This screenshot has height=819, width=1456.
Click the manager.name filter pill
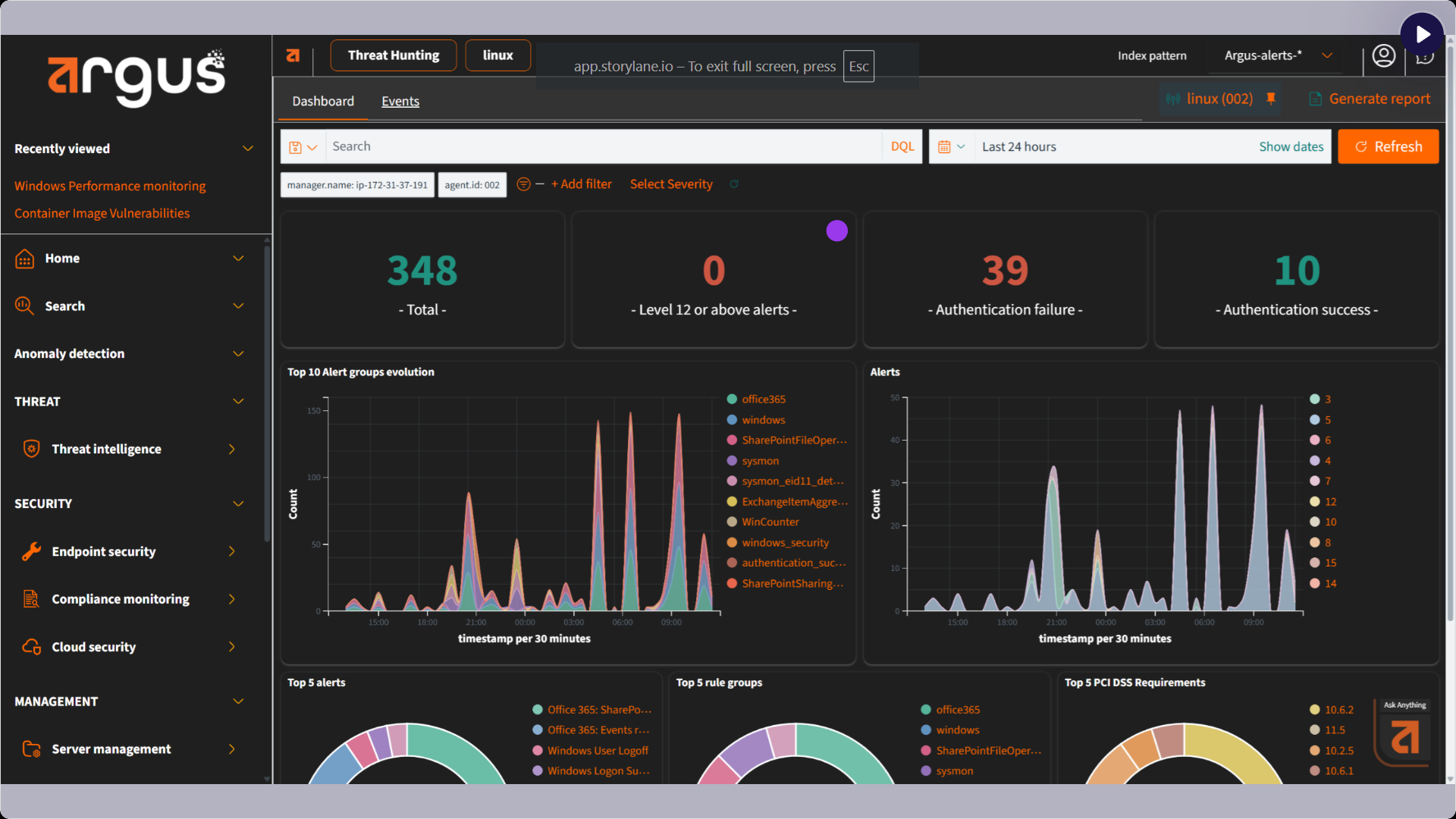357,185
